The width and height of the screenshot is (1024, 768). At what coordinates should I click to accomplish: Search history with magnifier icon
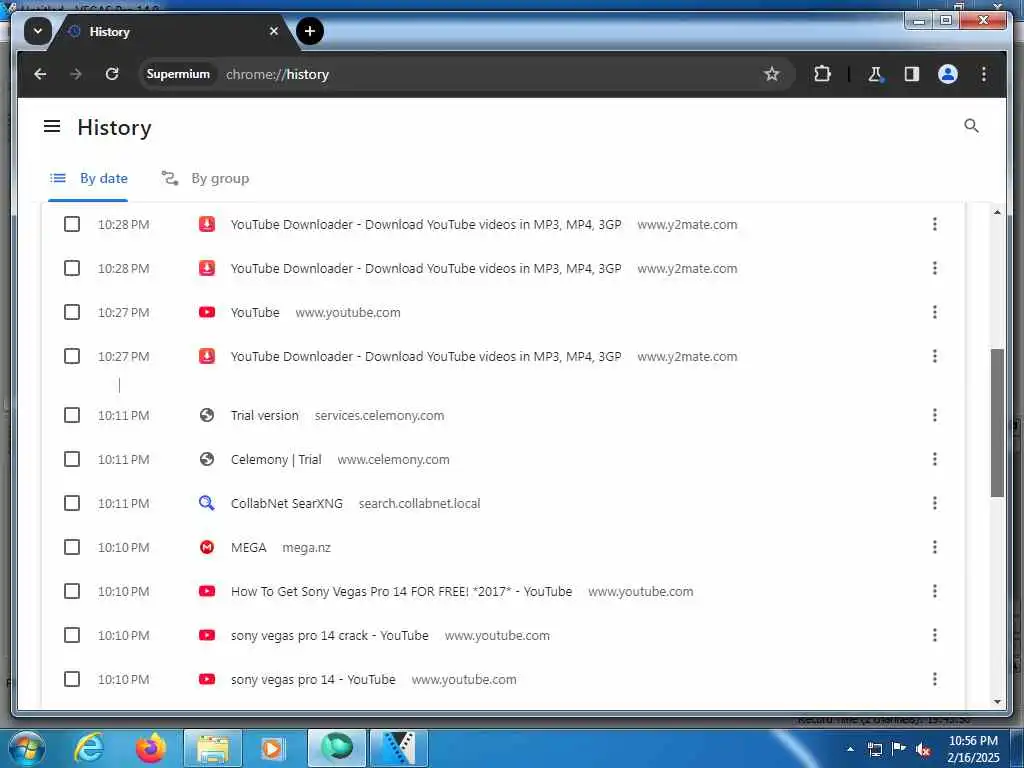[x=971, y=125]
